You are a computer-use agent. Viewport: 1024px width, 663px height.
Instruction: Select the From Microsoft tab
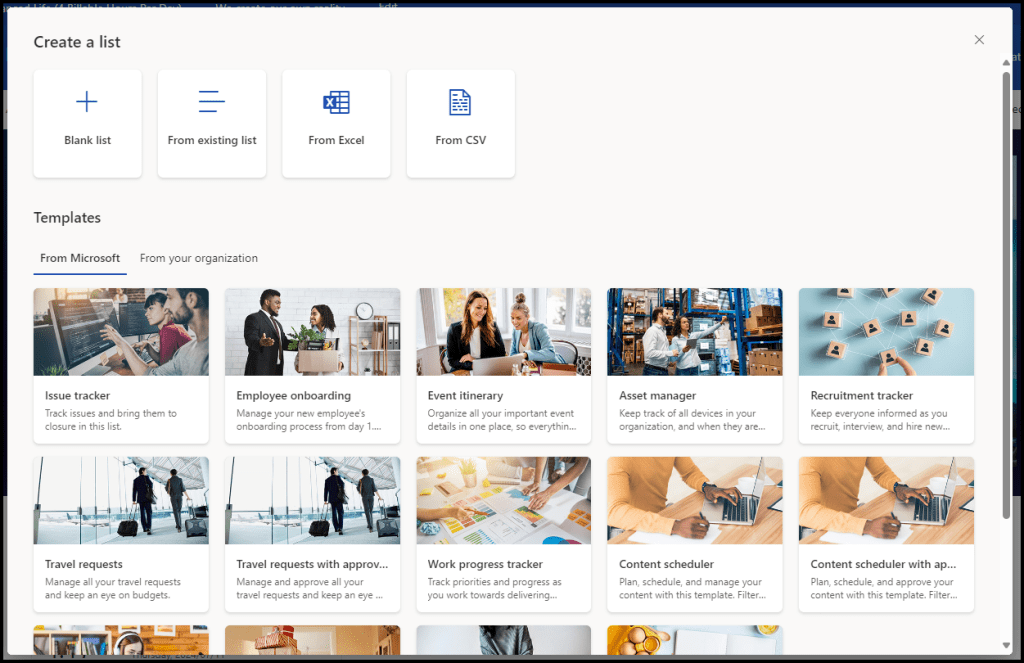tap(80, 258)
